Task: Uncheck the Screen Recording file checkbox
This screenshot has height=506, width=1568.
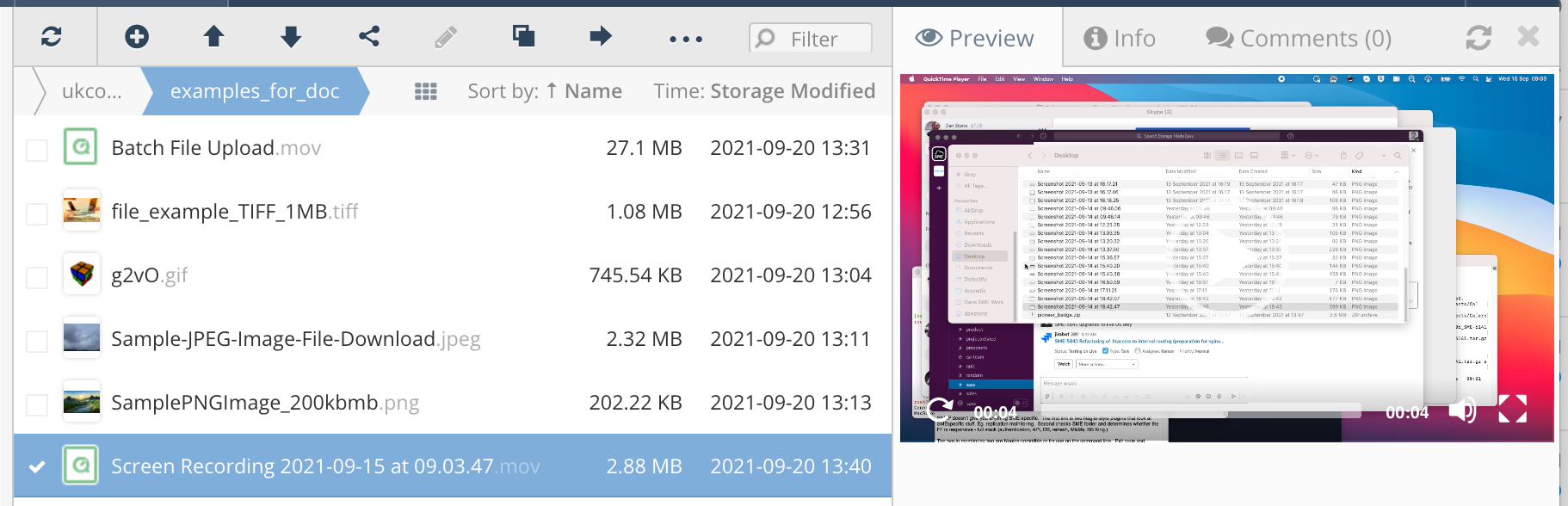Action: pyautogui.click(x=37, y=467)
